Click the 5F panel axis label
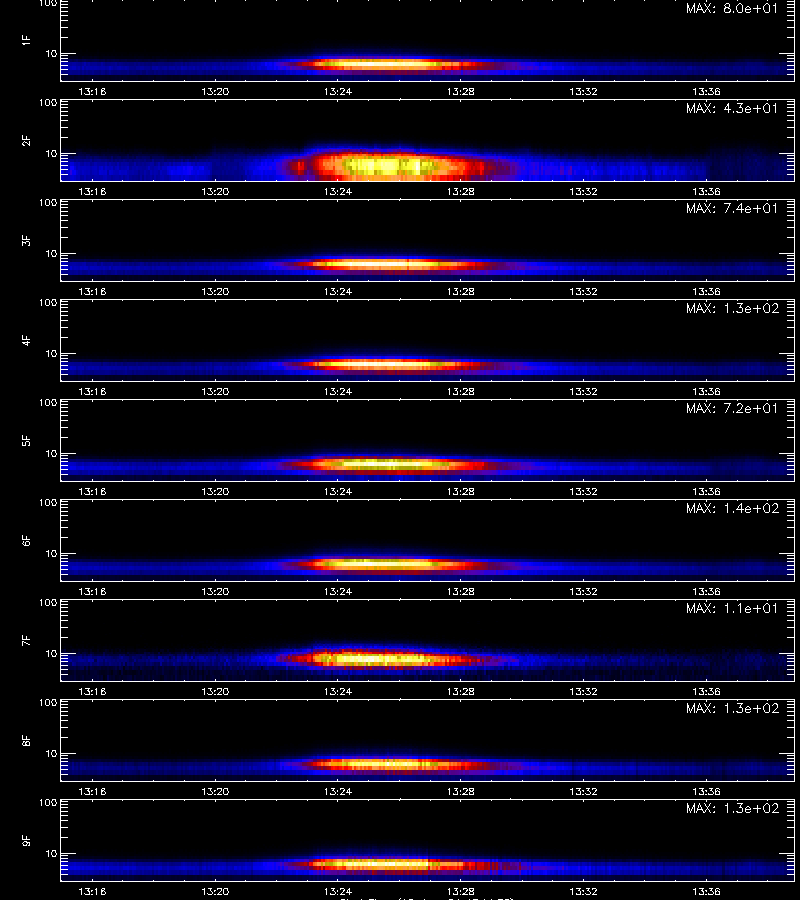The width and height of the screenshot is (800, 900). coord(26,441)
